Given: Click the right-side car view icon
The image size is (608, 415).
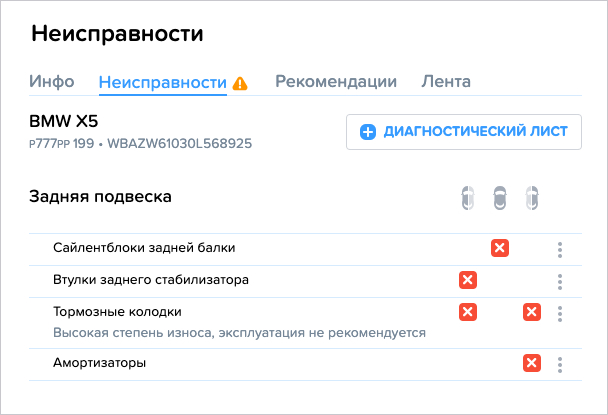Looking at the screenshot, I should click(x=532, y=198).
